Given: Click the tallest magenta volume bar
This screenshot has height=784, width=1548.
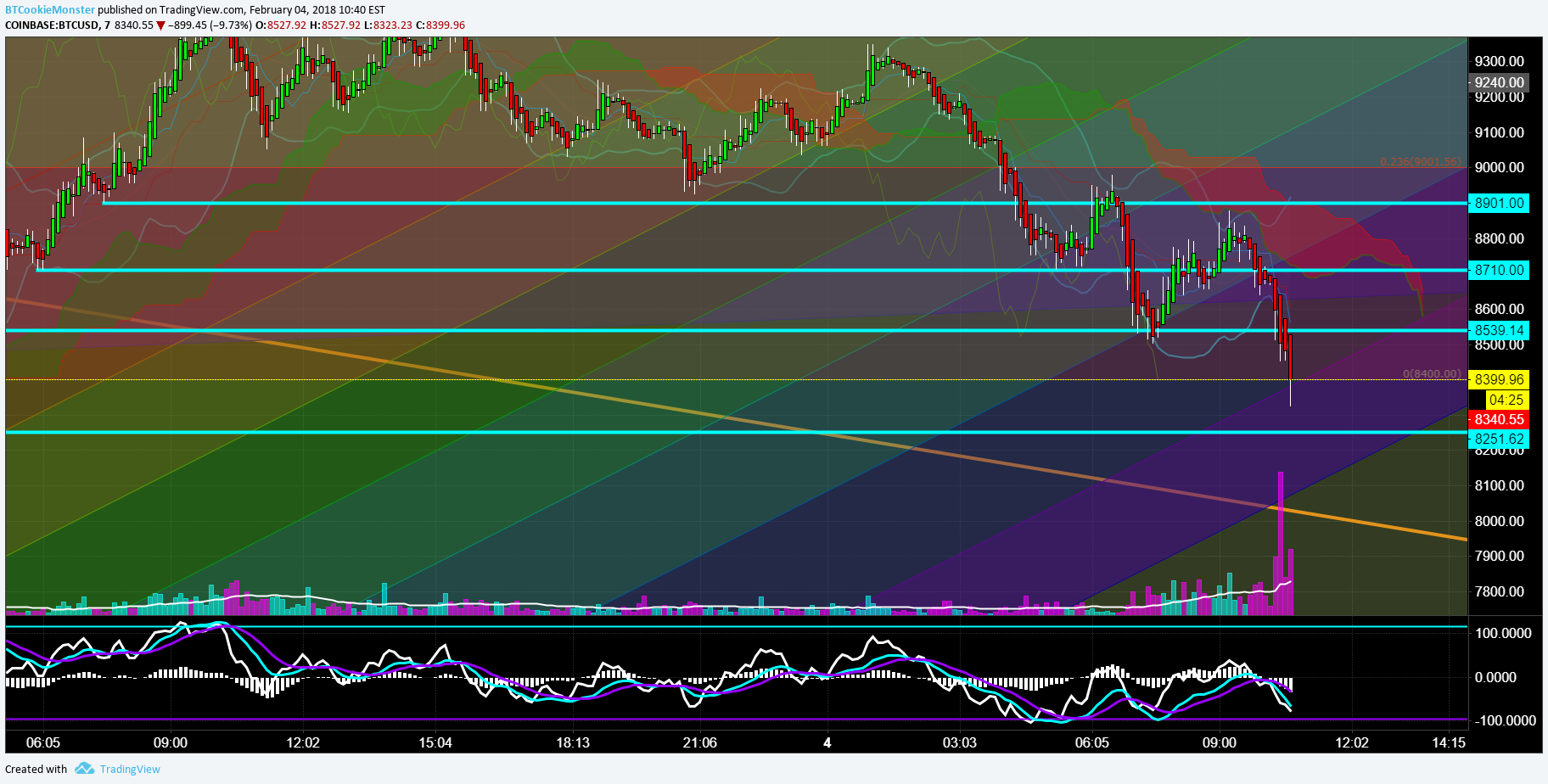Looking at the screenshot, I should pos(1281,543).
